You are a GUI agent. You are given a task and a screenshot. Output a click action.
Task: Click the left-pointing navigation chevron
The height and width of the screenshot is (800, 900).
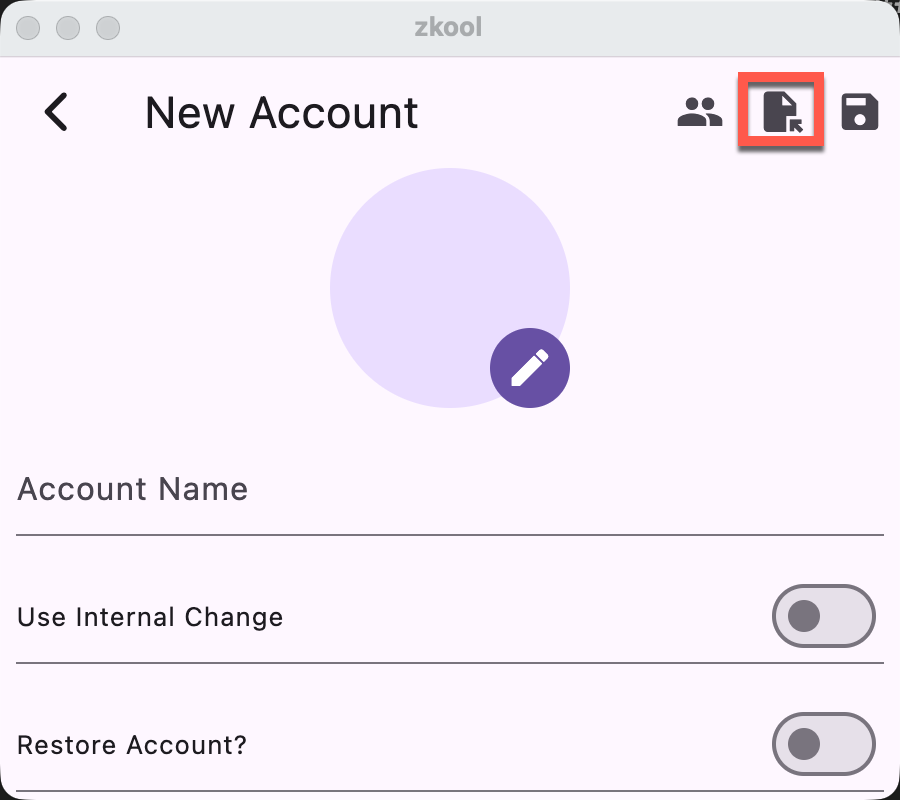tap(57, 112)
